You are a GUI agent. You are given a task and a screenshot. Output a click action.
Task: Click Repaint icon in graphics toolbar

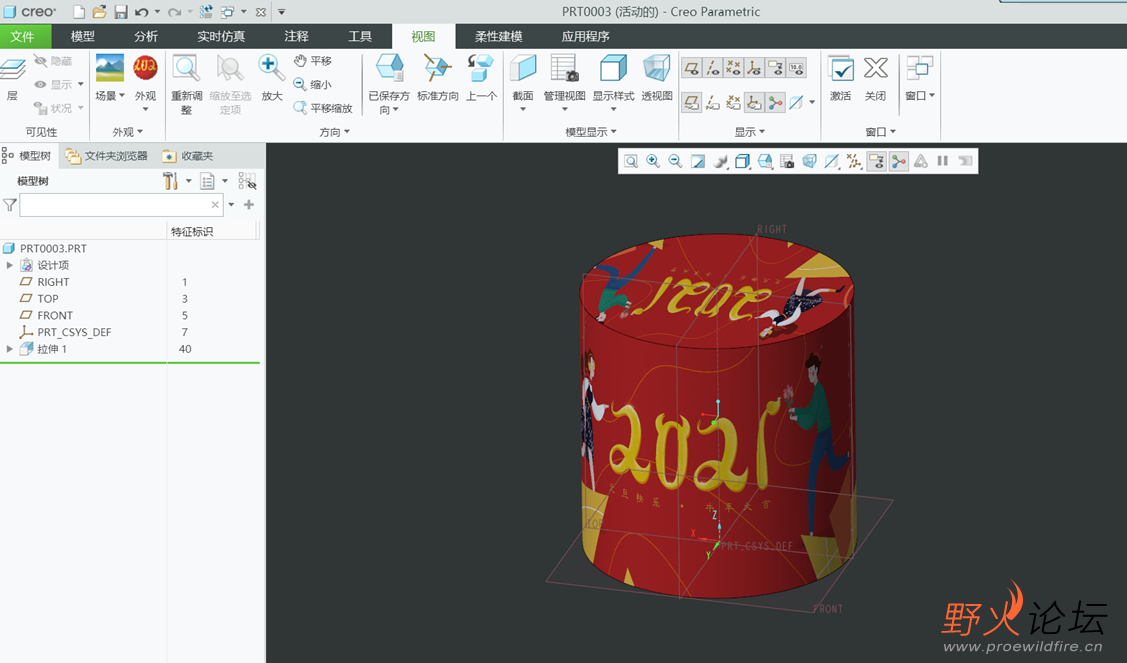(697, 161)
